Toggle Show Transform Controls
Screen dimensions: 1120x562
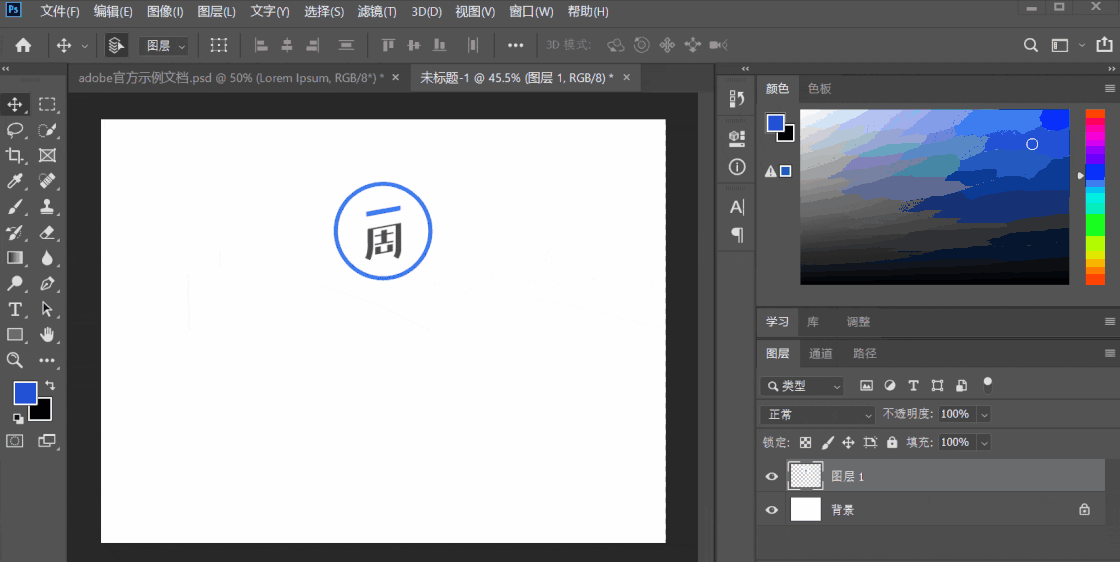pos(219,45)
